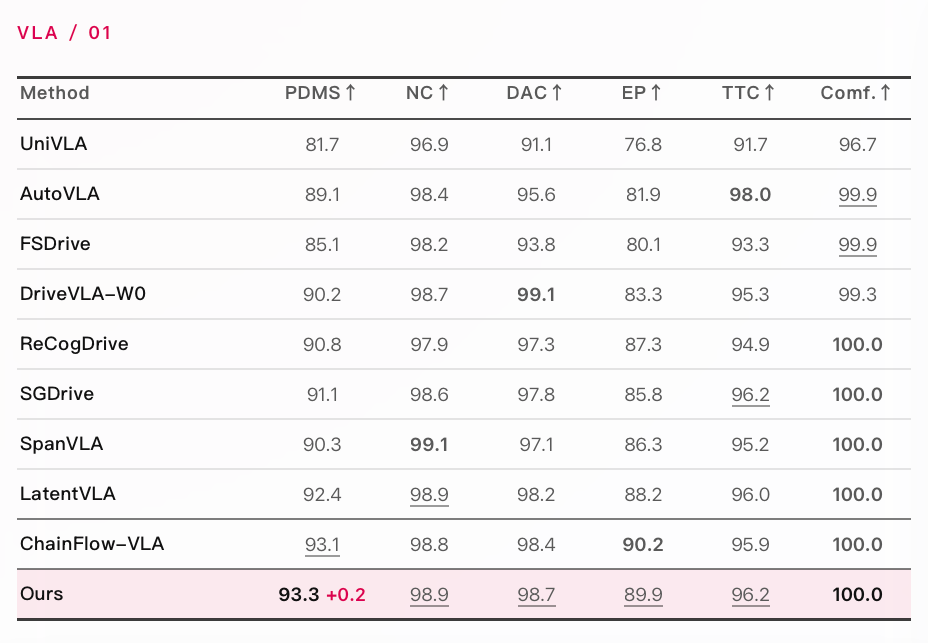Click the Comf. up-arrow icon

pos(885,93)
